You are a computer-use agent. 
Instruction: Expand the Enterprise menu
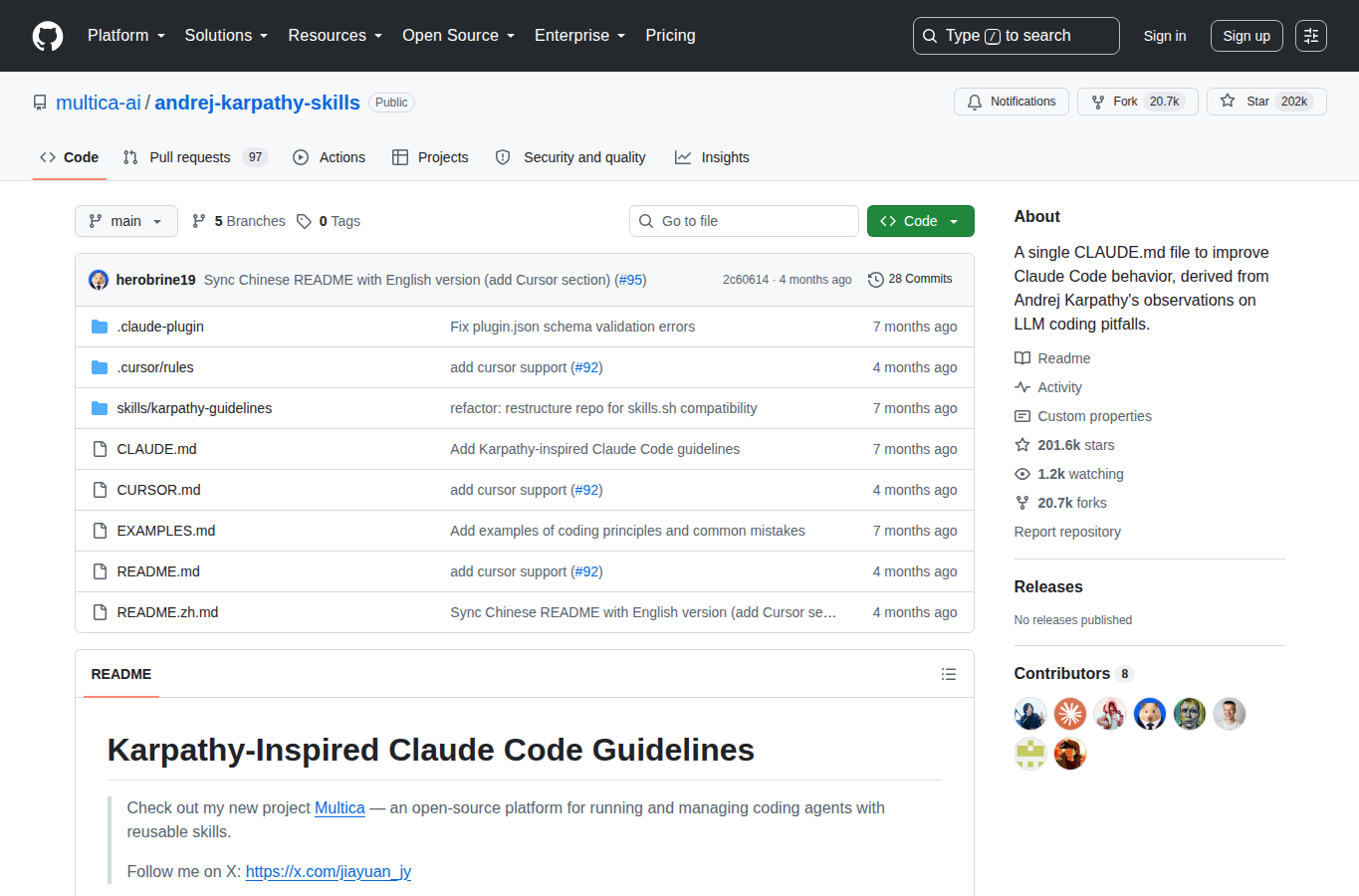tap(580, 36)
